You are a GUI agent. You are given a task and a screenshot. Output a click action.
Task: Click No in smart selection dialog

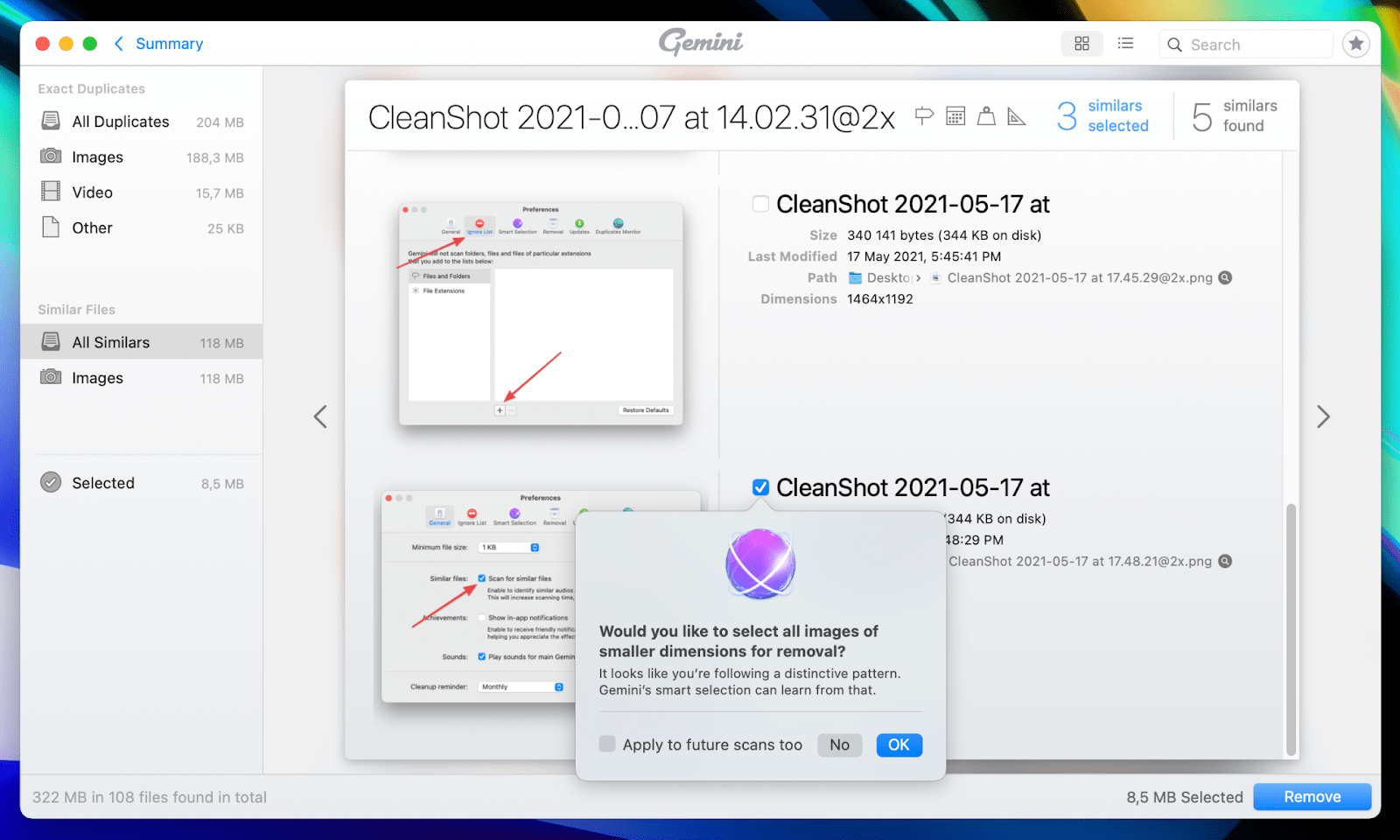point(839,745)
